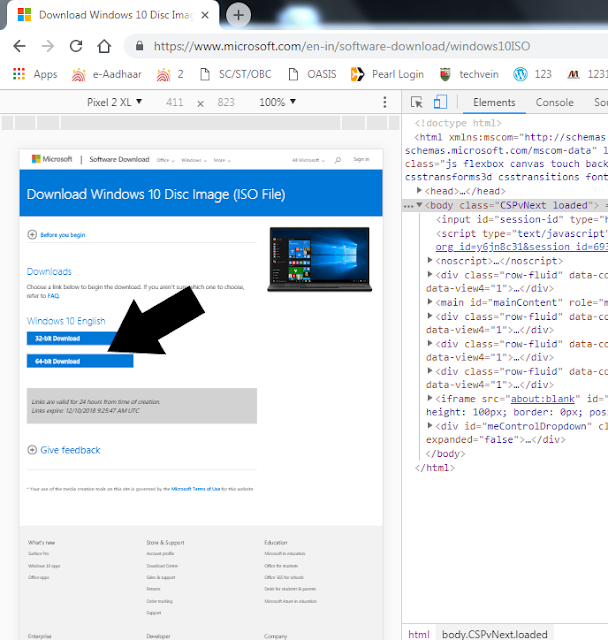Open the bookmark labeled 2
Screen dimensions: 608x640
(x=170, y=74)
